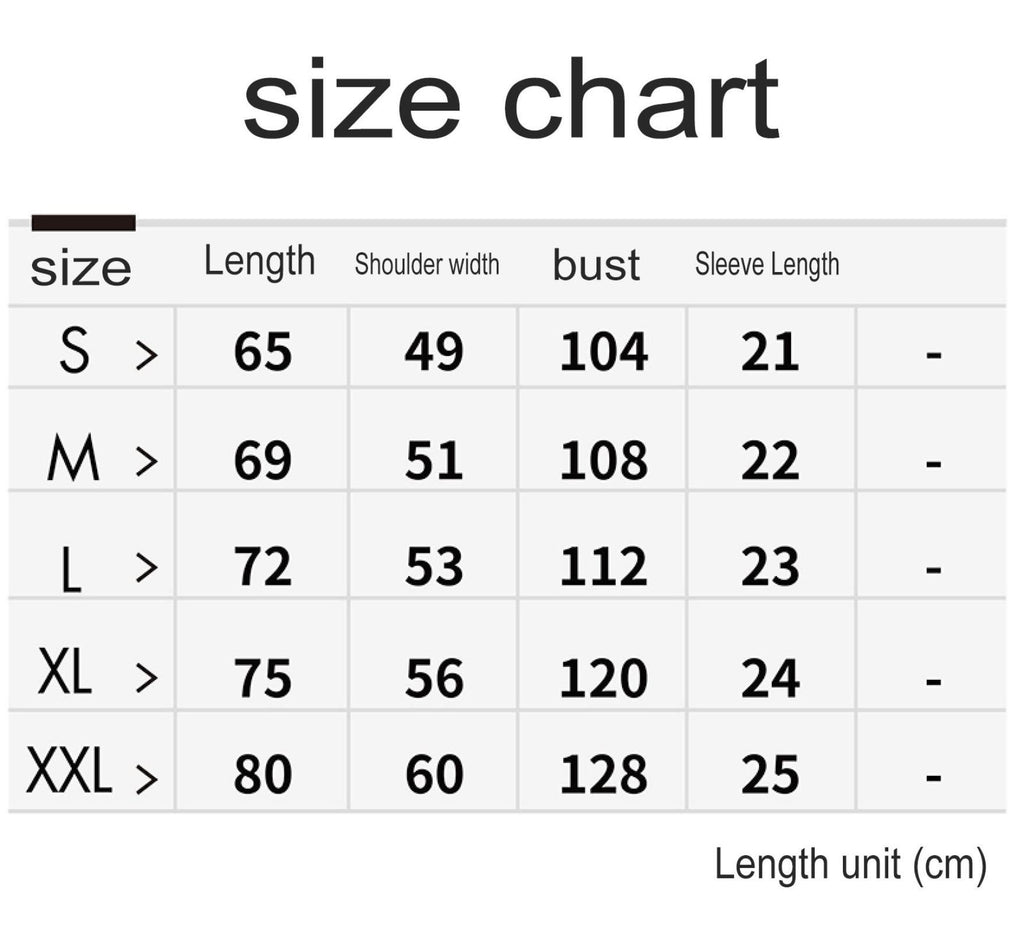
Task: Click the chevron arrow next to size S
Action: [147, 353]
